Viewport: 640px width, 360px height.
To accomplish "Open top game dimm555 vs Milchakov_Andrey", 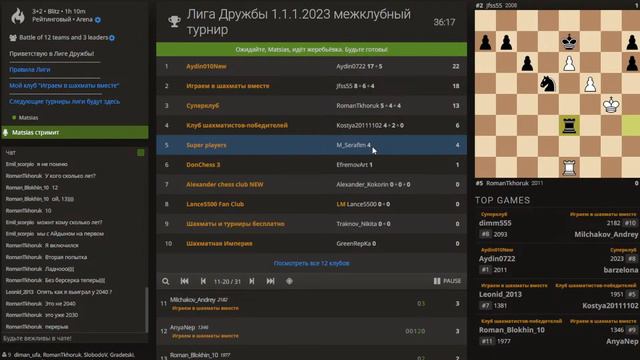I will coord(558,226).
